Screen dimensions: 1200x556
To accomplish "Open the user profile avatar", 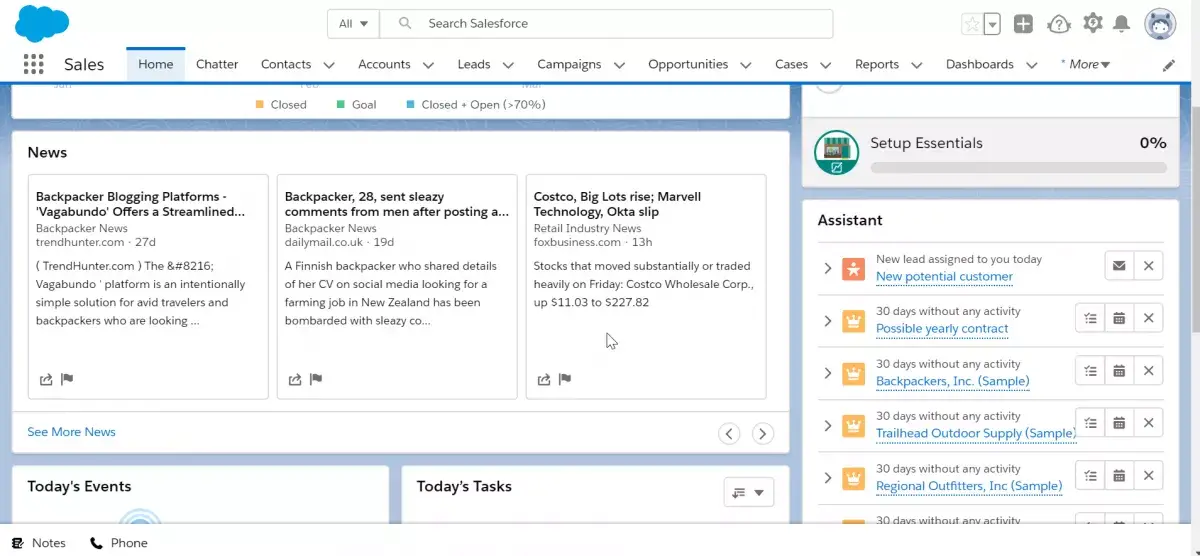I will point(1160,24).
